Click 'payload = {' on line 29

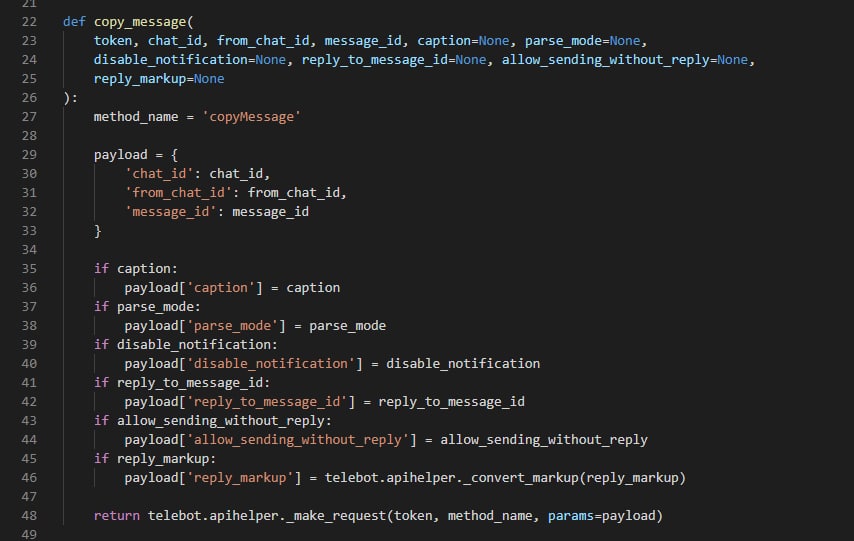[136, 155]
